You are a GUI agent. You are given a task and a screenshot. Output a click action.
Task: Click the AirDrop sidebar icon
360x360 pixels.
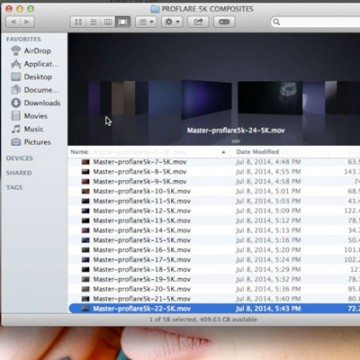point(16,51)
